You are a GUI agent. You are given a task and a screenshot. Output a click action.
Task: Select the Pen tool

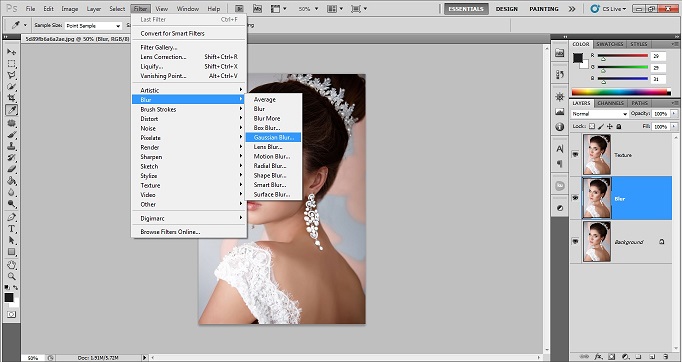tap(11, 217)
